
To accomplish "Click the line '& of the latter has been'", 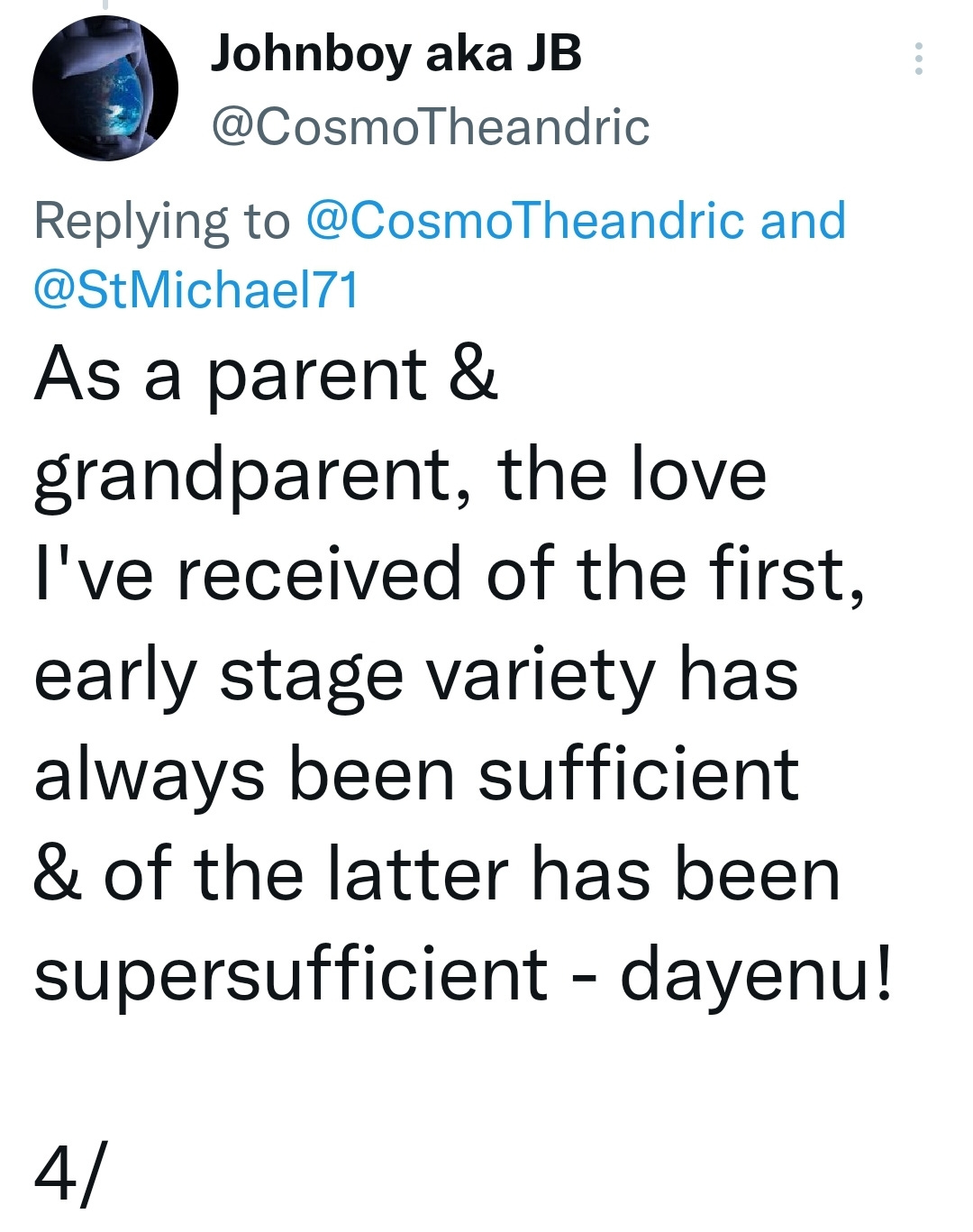I will point(437,876).
